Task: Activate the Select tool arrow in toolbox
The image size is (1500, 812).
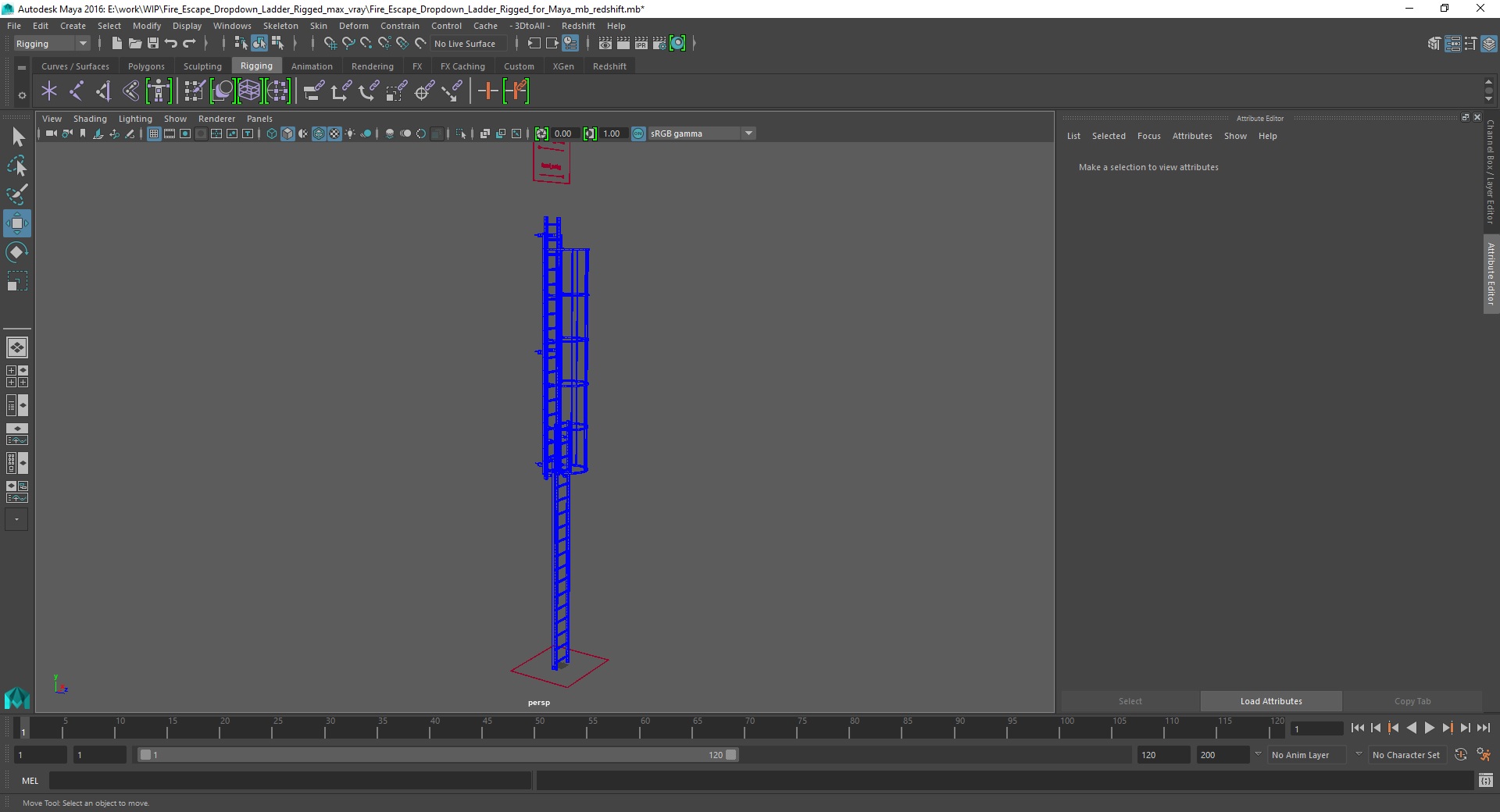Action: (17, 137)
